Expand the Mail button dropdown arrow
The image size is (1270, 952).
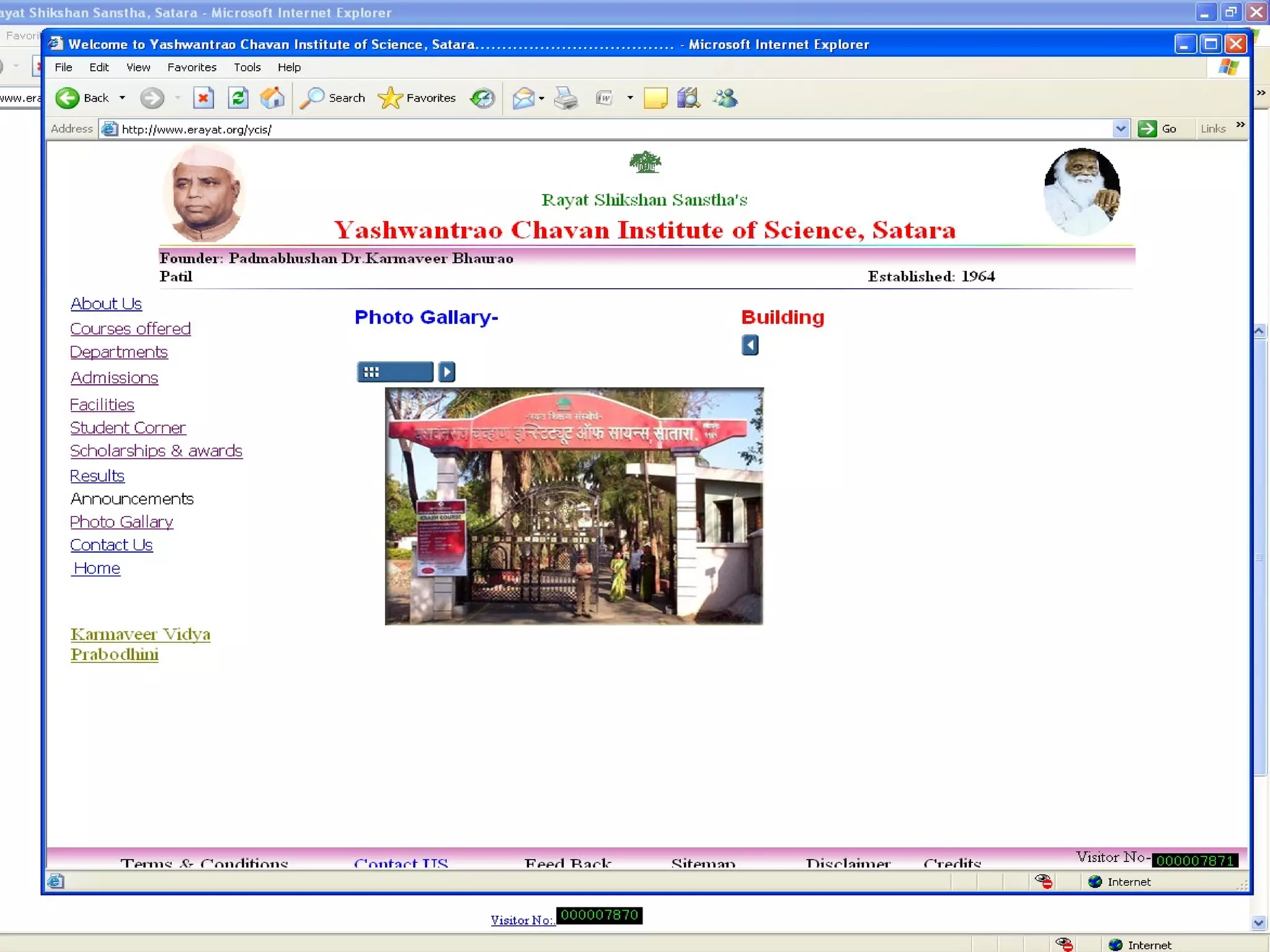coord(541,98)
